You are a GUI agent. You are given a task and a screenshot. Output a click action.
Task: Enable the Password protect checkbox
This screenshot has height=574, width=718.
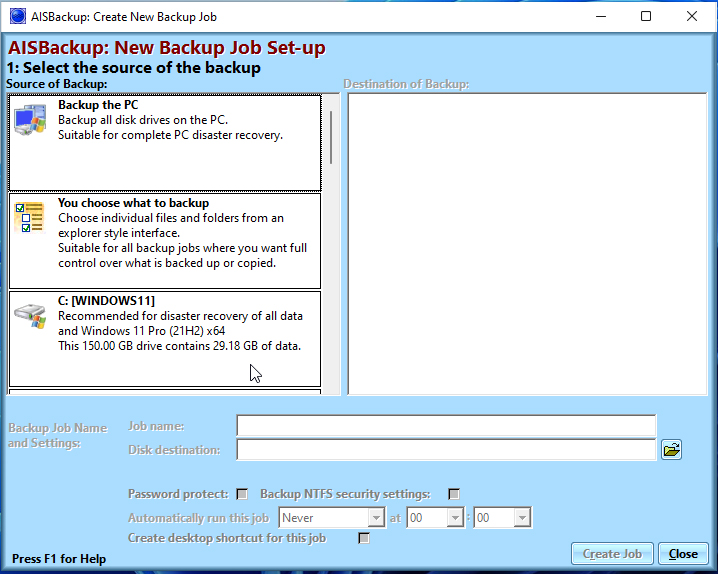[x=242, y=494]
